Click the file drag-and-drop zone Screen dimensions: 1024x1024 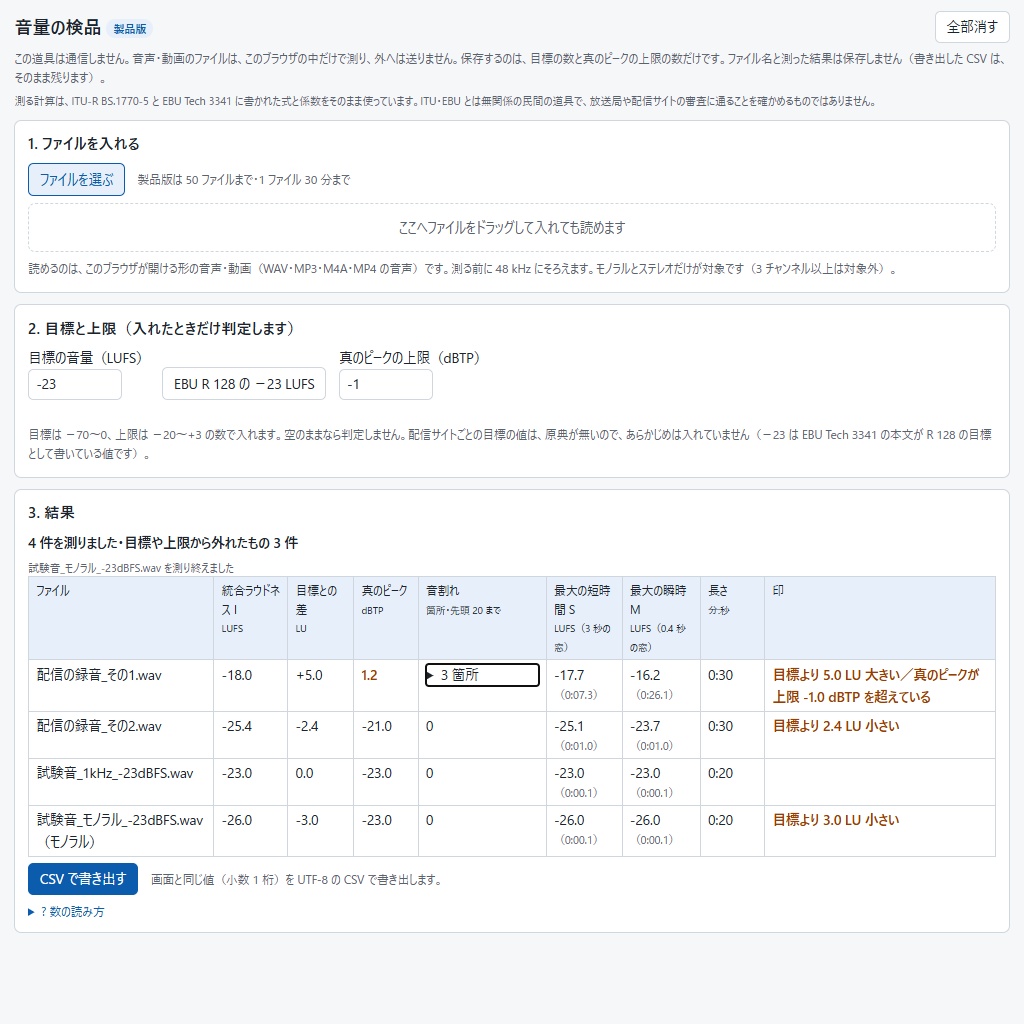pyautogui.click(x=511, y=227)
